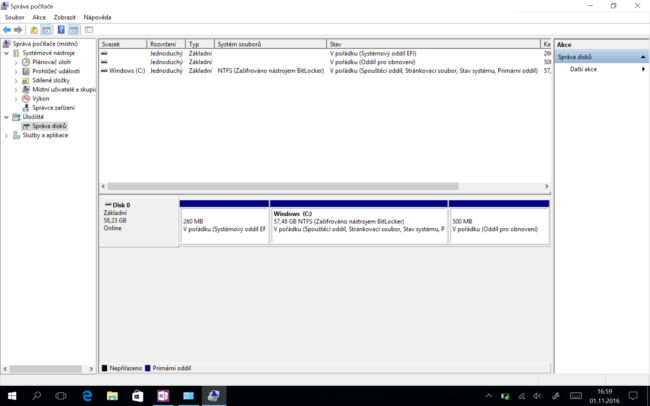Click the Prohlížeč událostí icon in tree
650x406 pixels.
[26, 71]
